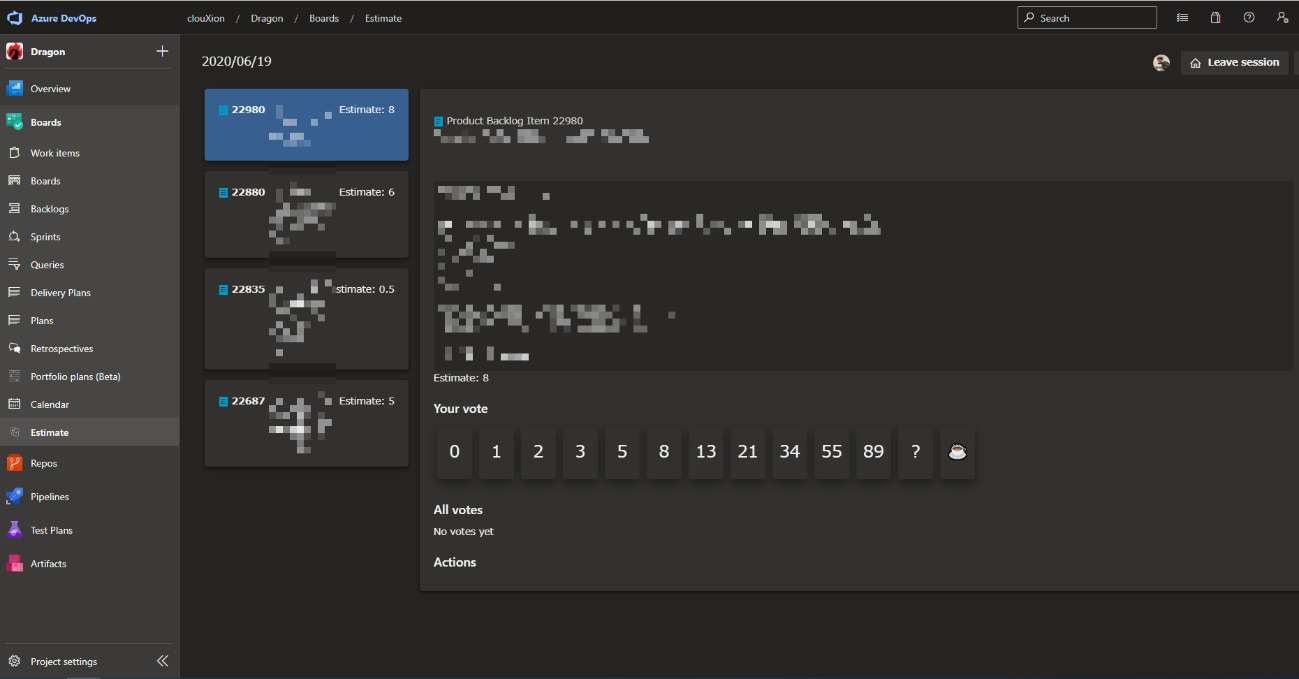Click the Dragon project avatar icon

[x=15, y=52]
